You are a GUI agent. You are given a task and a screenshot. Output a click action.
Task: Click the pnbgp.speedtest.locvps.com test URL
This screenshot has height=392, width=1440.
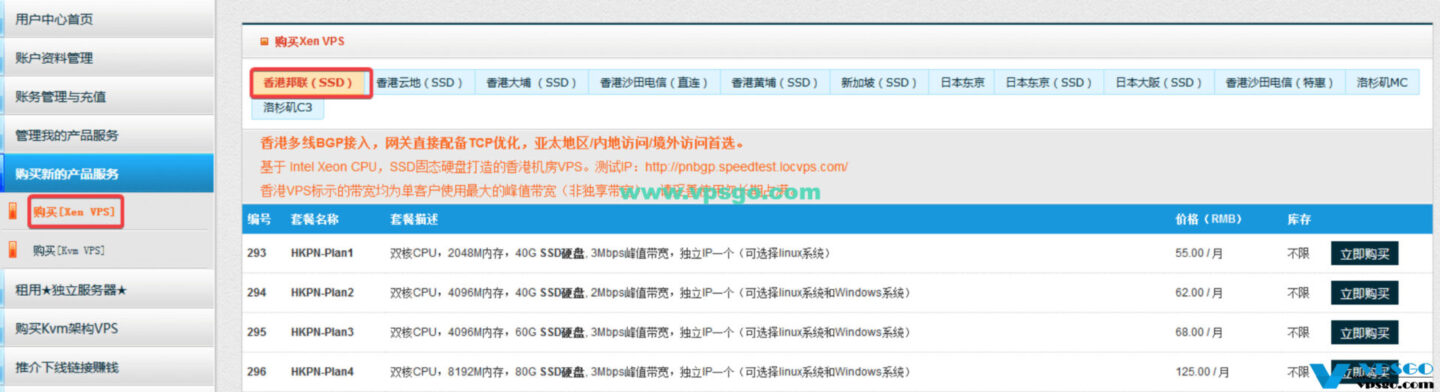tap(746, 166)
